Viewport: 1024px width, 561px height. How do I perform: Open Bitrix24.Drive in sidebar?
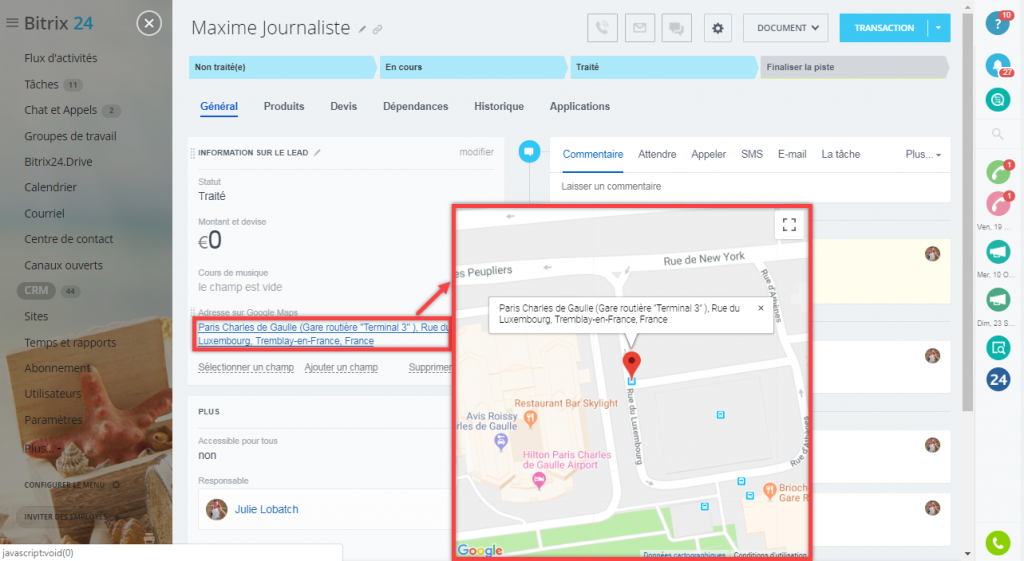pyautogui.click(x=58, y=162)
